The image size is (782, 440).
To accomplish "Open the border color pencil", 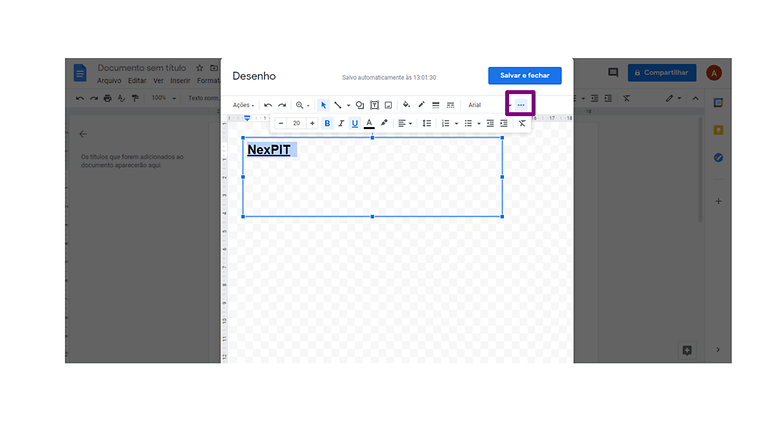I will [x=421, y=105].
